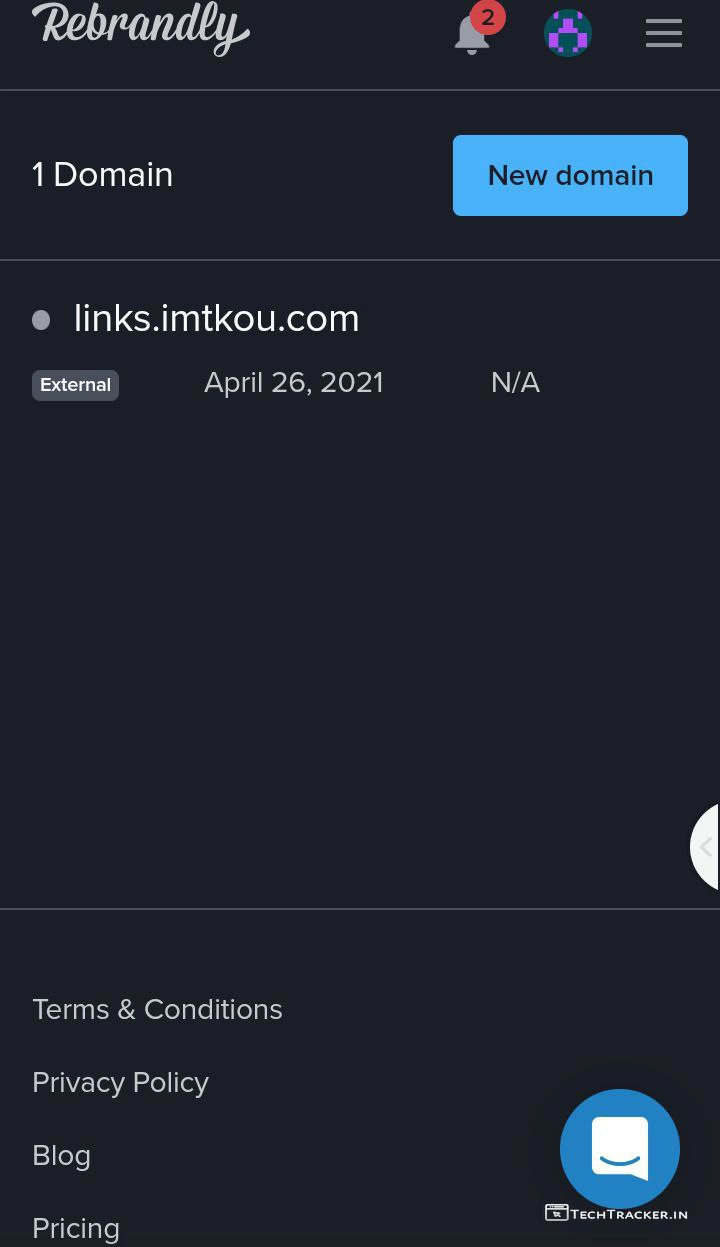The width and height of the screenshot is (720, 1247).
Task: Open the Privacy Policy link
Action: click(x=120, y=1083)
